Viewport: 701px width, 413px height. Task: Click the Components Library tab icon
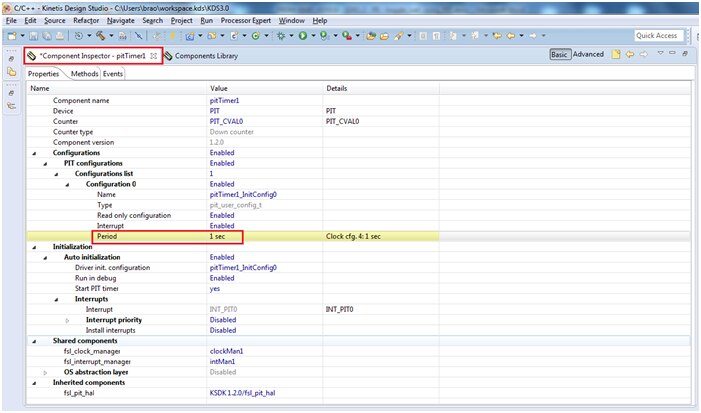click(168, 56)
